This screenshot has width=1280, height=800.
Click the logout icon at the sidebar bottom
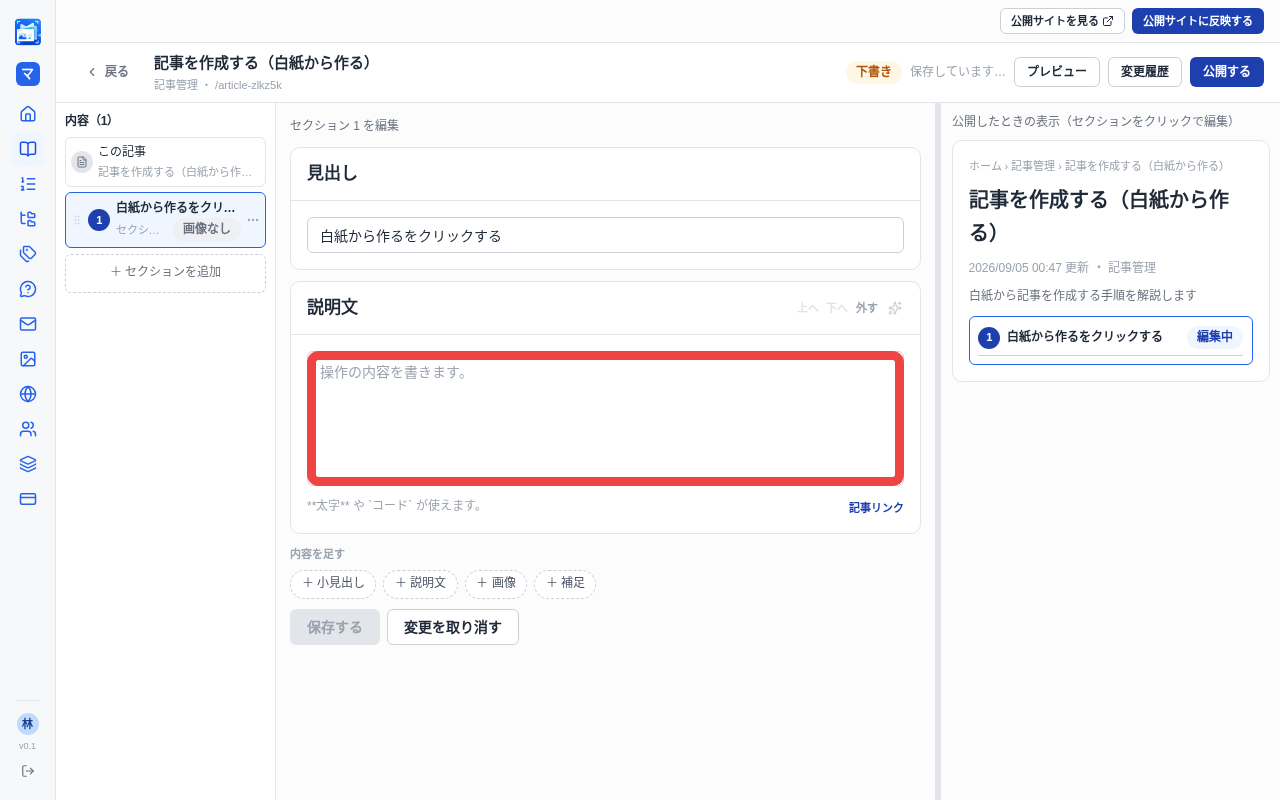(x=28, y=771)
